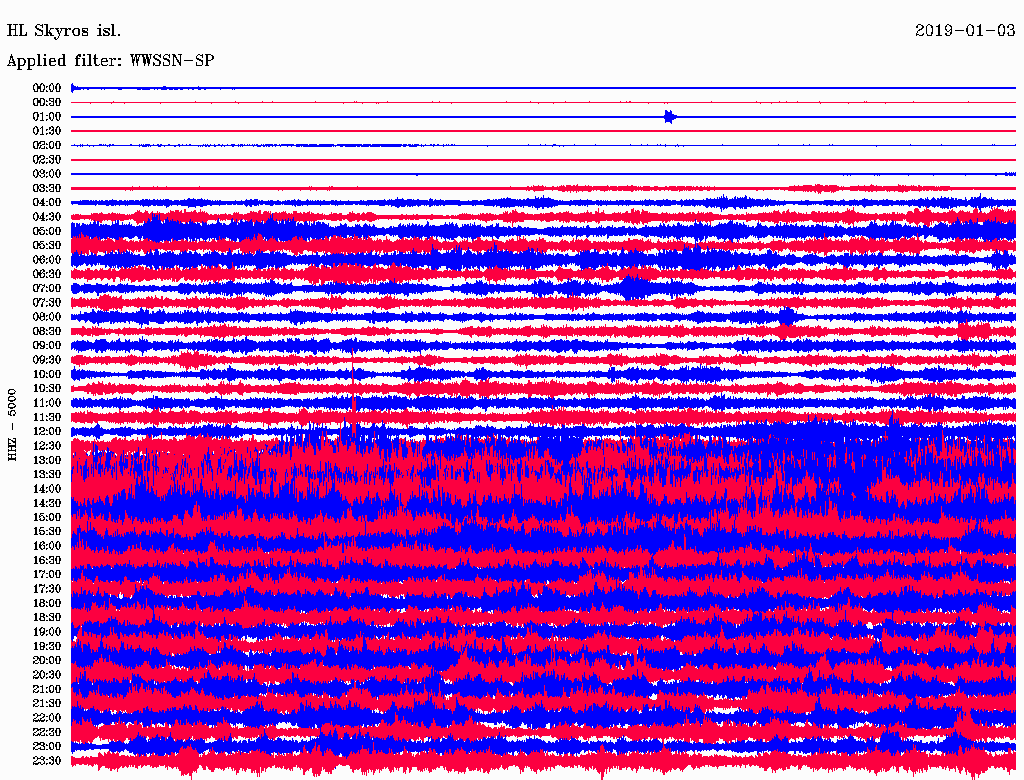Select the 09:30 time label

47,360
